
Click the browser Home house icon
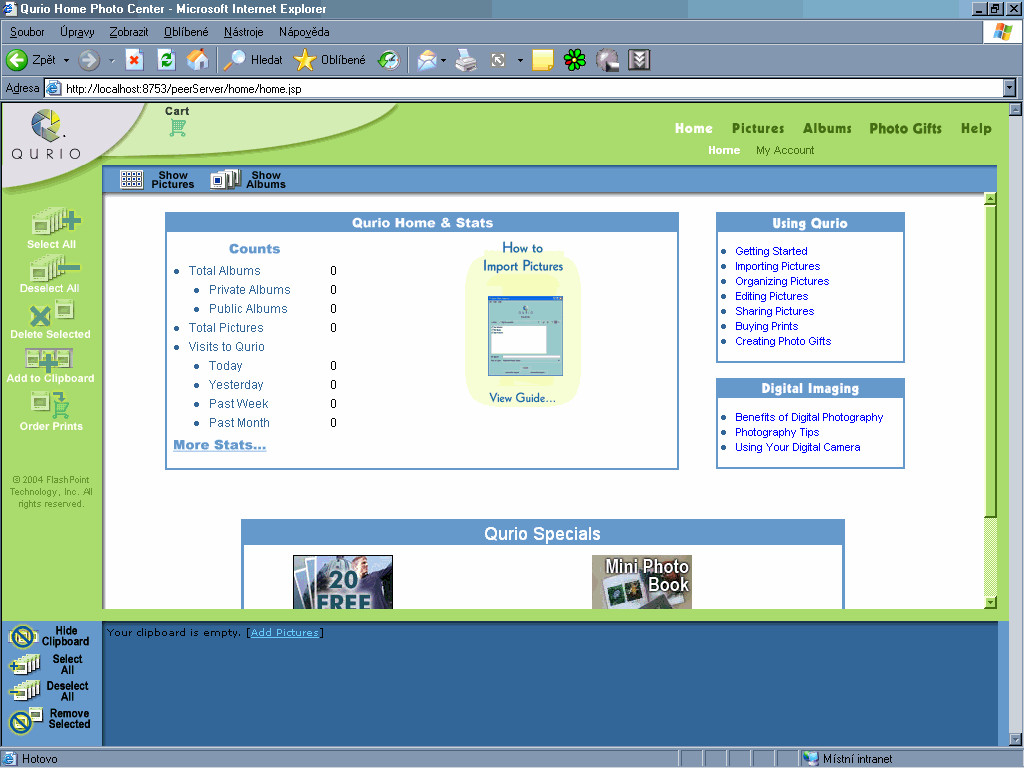coord(197,60)
